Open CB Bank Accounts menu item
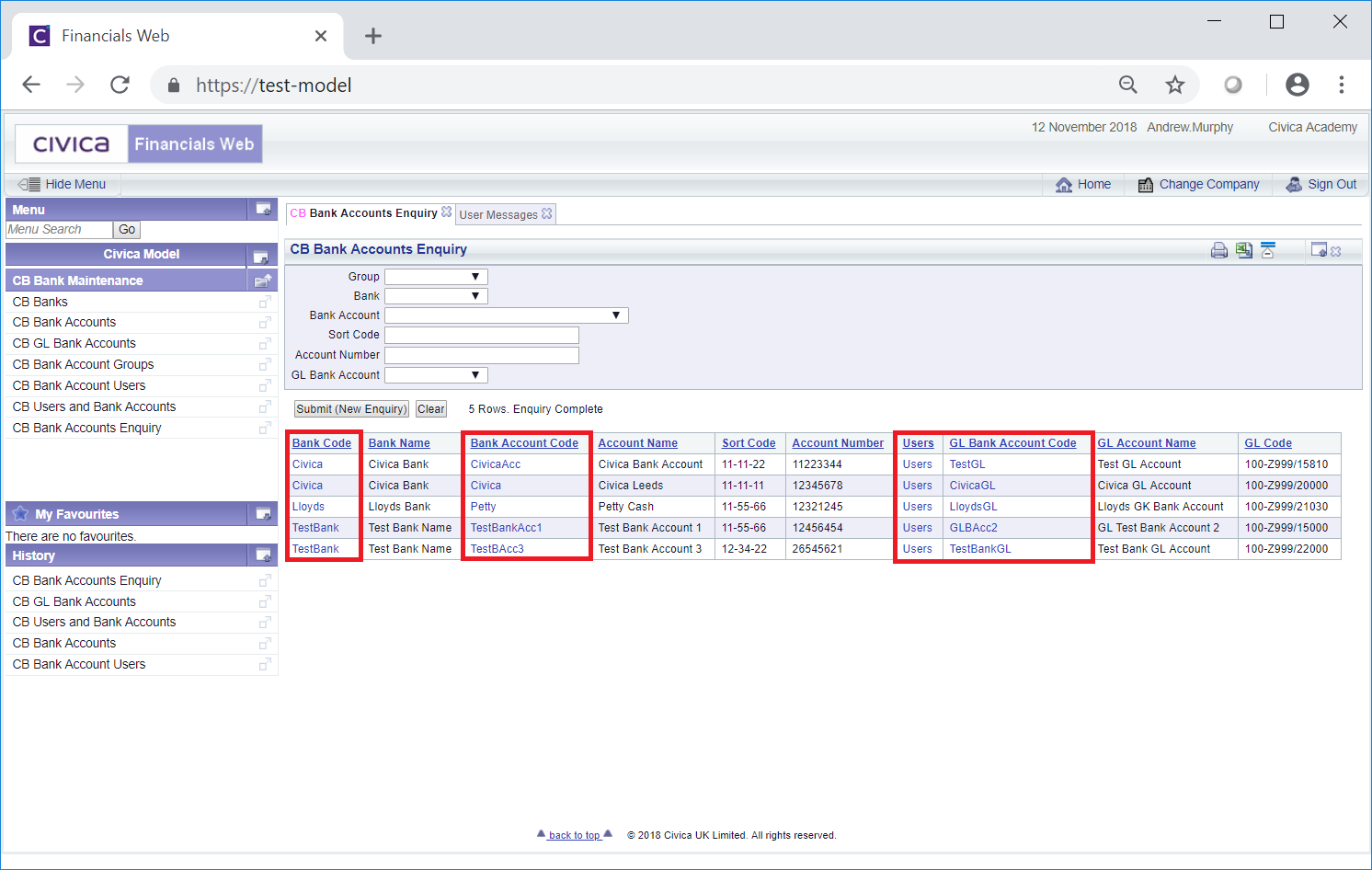 coord(64,322)
